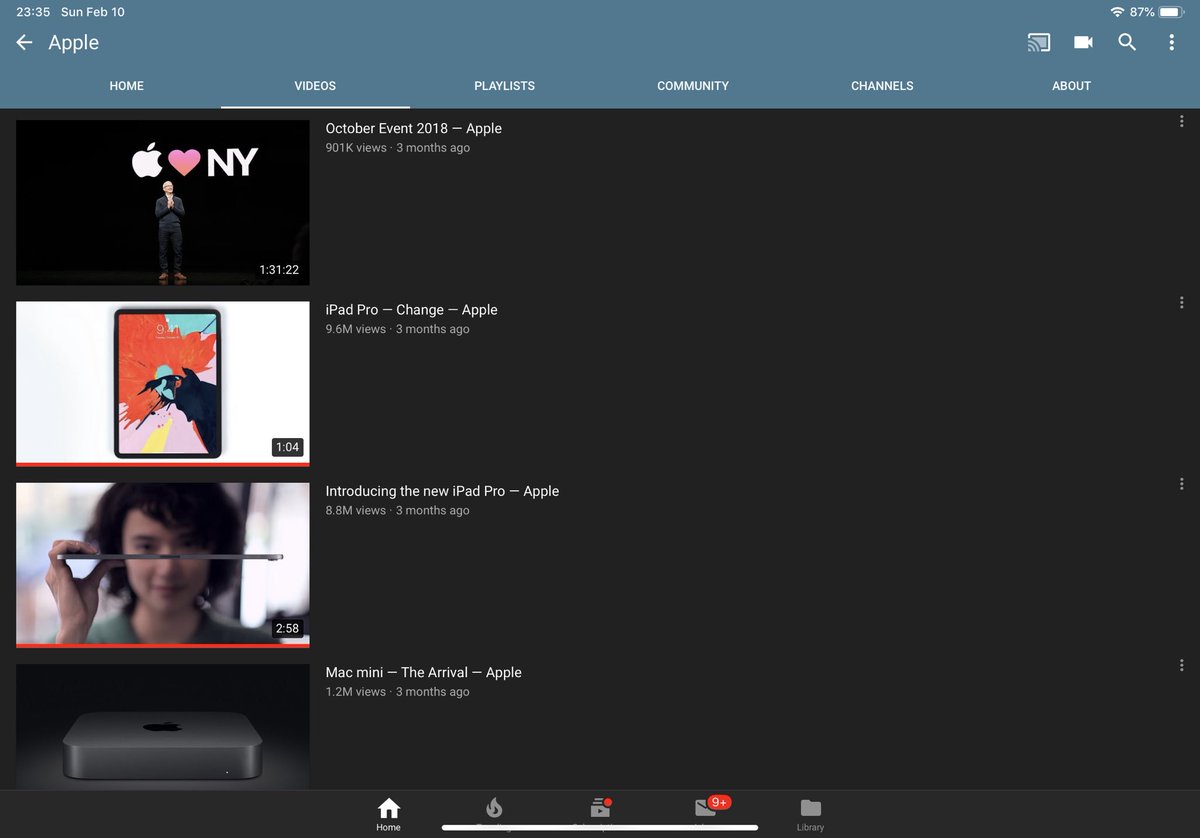Play the thumbnail of person holding iPad
Image resolution: width=1200 pixels, height=838 pixels.
pos(163,565)
